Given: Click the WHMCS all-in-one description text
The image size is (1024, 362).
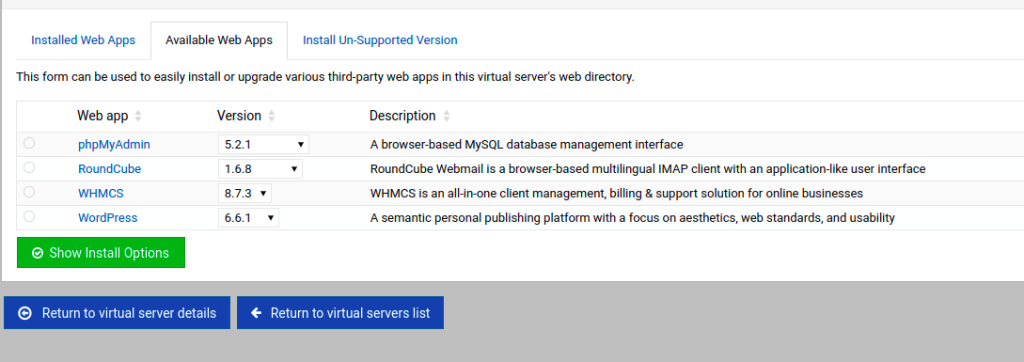Looking at the screenshot, I should [x=616, y=193].
